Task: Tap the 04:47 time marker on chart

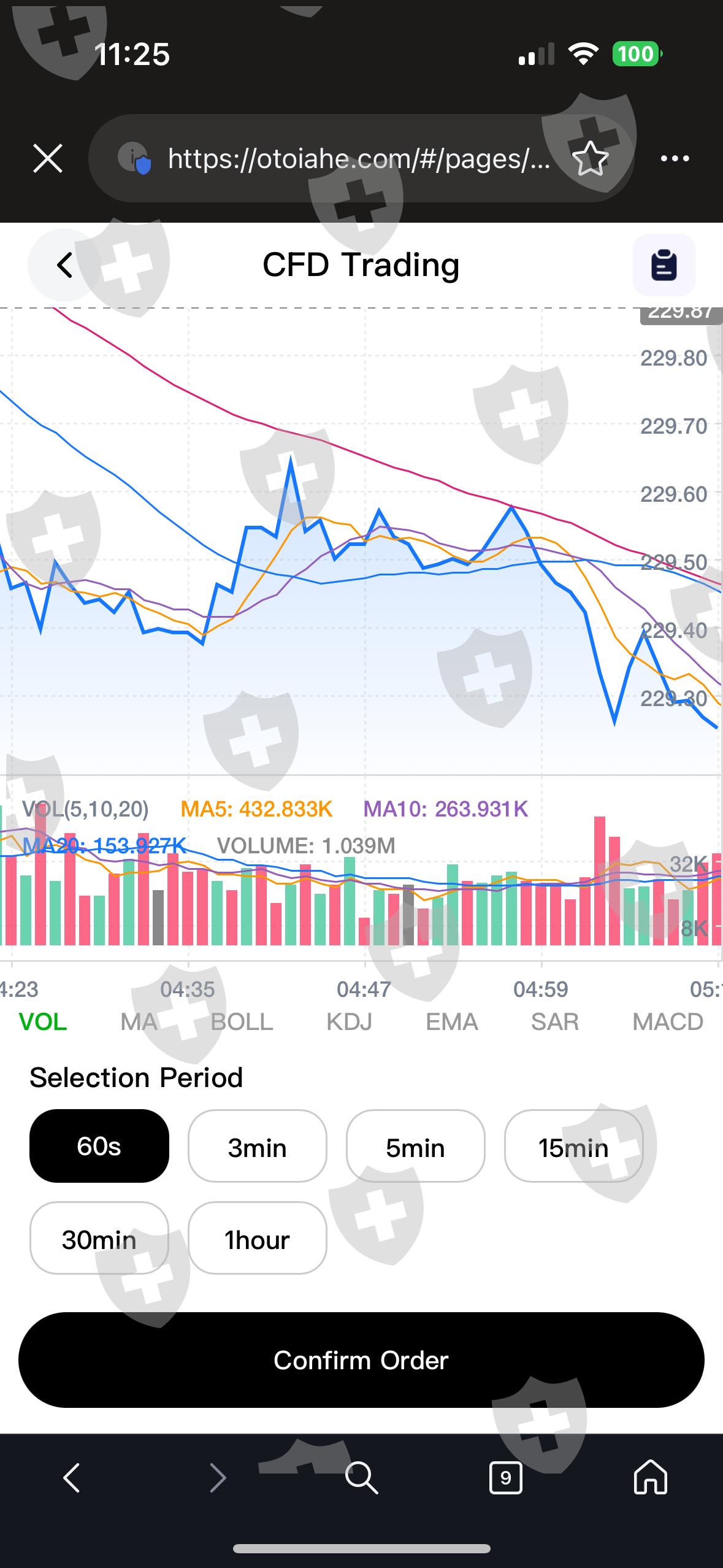Action: (x=364, y=989)
